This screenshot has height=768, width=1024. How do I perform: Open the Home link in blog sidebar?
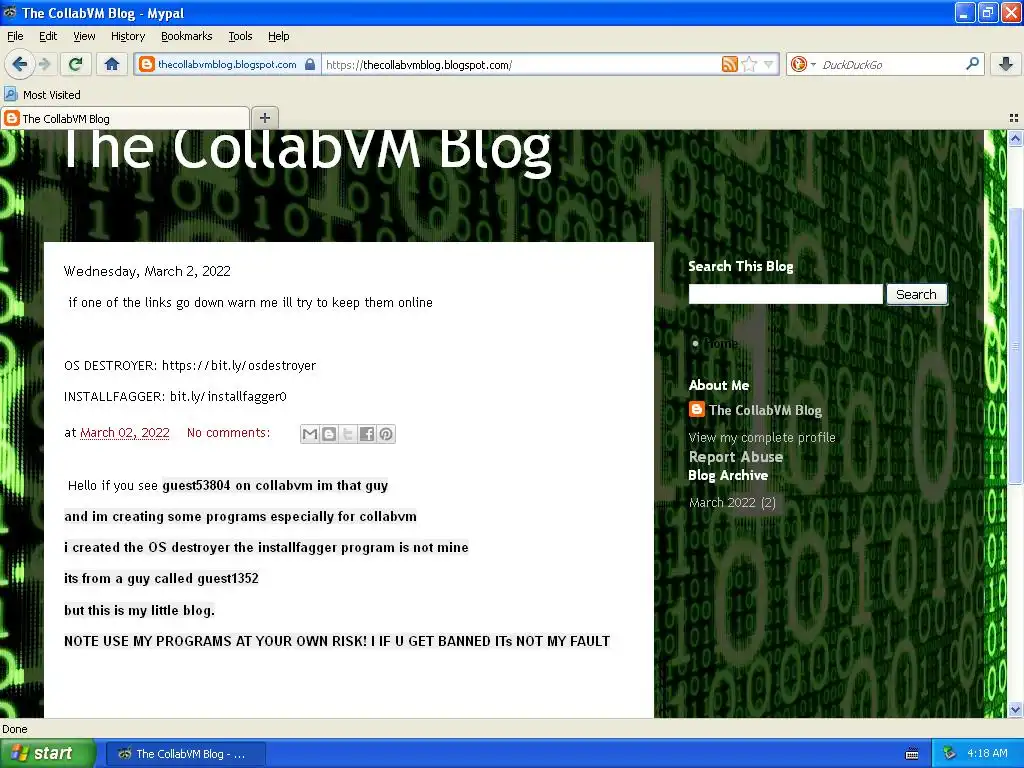click(x=720, y=344)
